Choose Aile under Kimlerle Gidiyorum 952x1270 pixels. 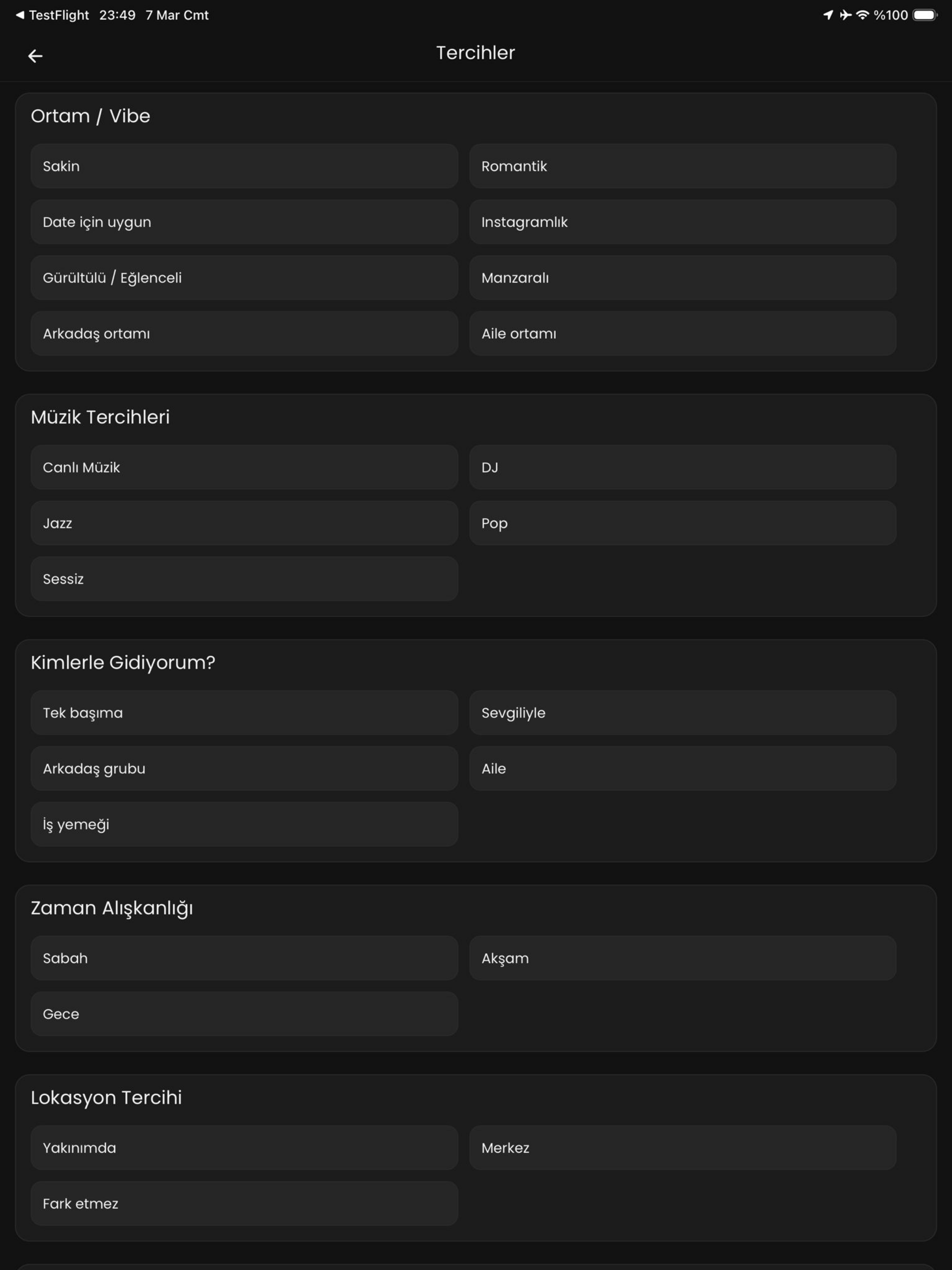683,768
